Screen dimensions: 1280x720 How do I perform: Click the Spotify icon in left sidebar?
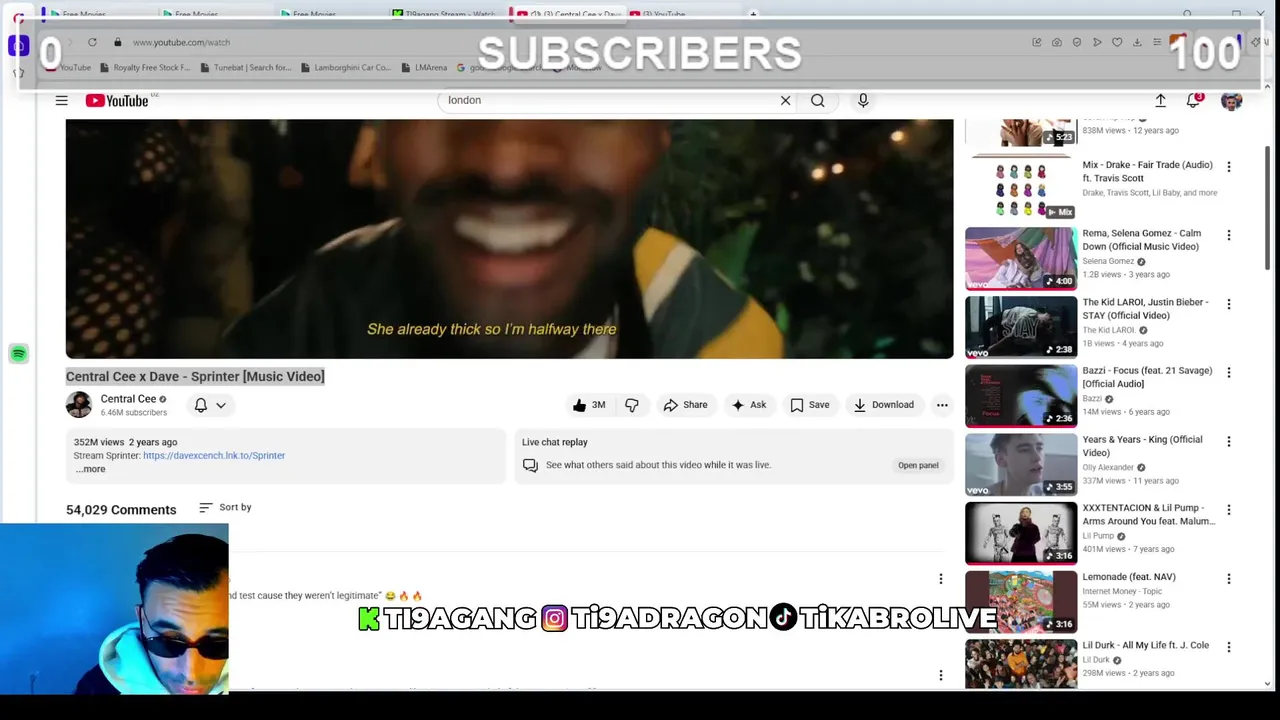click(18, 354)
